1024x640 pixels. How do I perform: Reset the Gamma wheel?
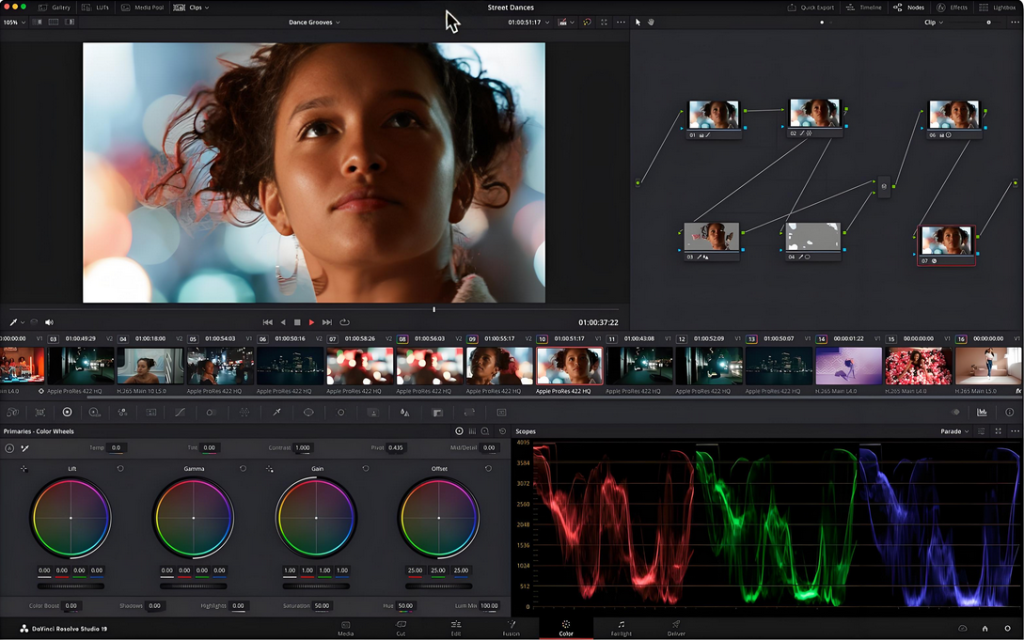click(242, 468)
